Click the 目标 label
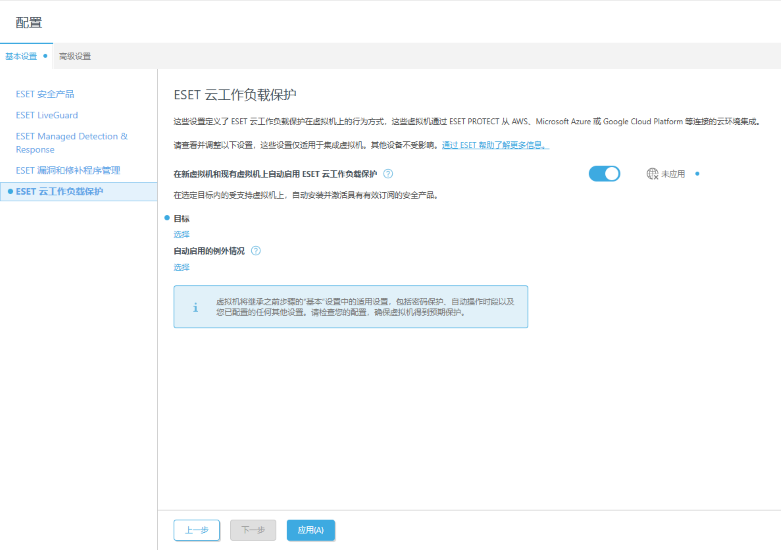781x550 pixels. 181,218
